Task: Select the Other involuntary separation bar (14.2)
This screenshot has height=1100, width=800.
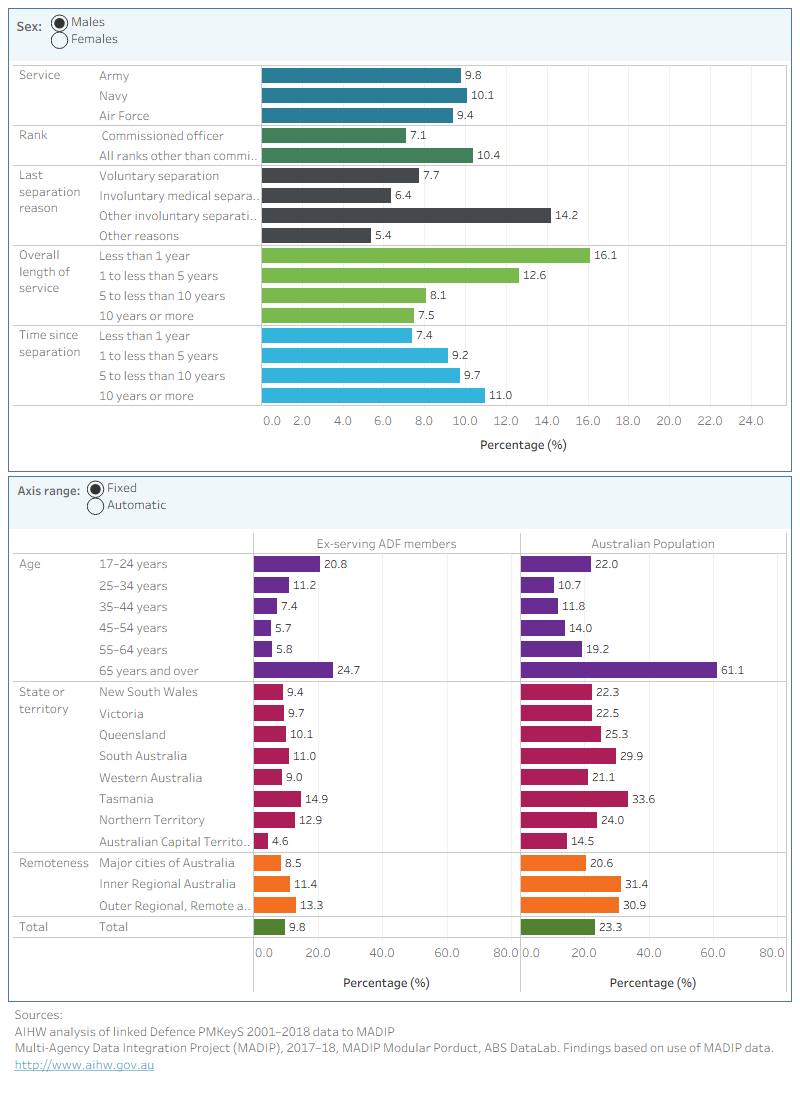Action: [406, 215]
